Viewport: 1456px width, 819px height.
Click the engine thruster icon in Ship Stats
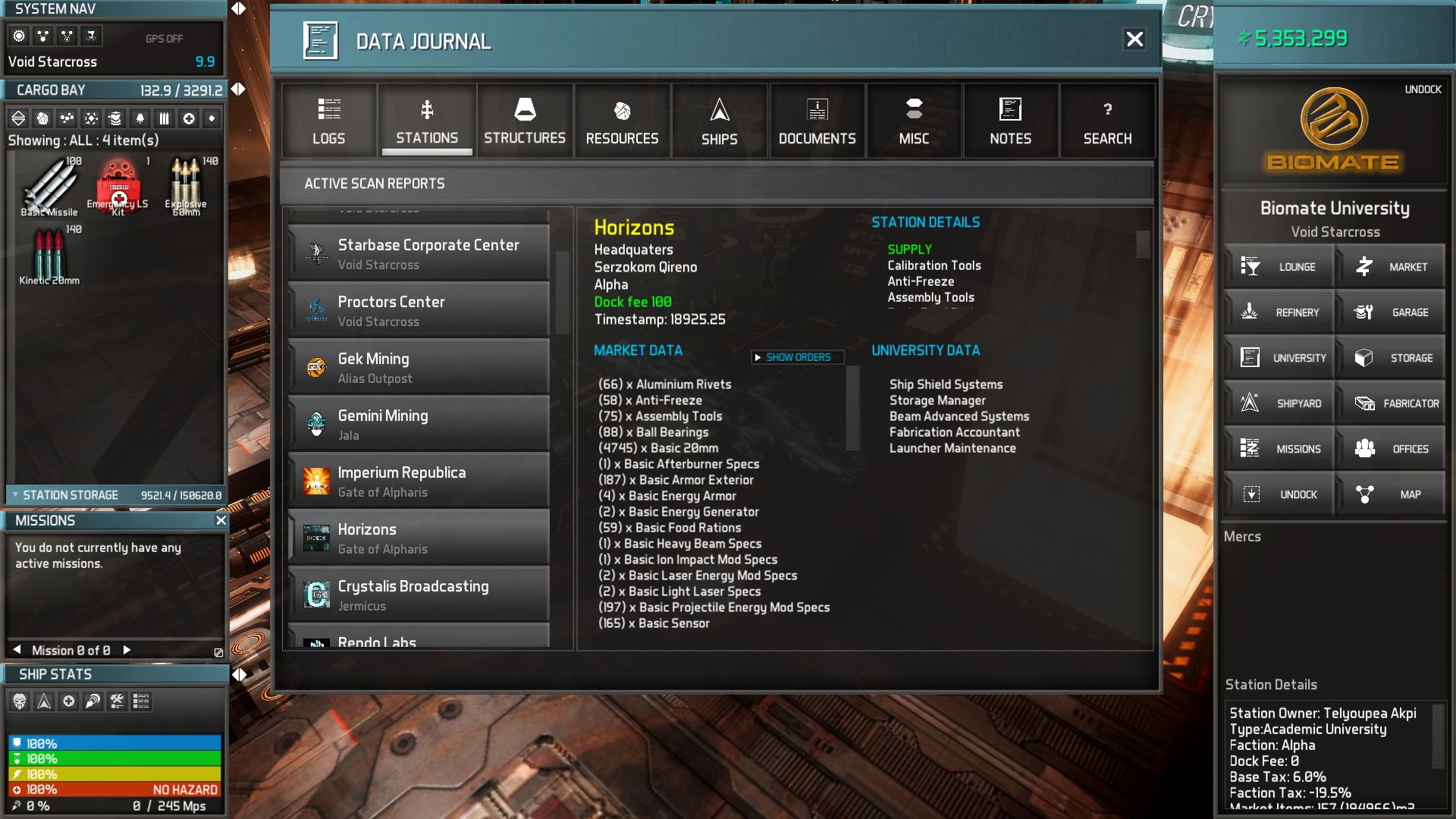tap(93, 701)
